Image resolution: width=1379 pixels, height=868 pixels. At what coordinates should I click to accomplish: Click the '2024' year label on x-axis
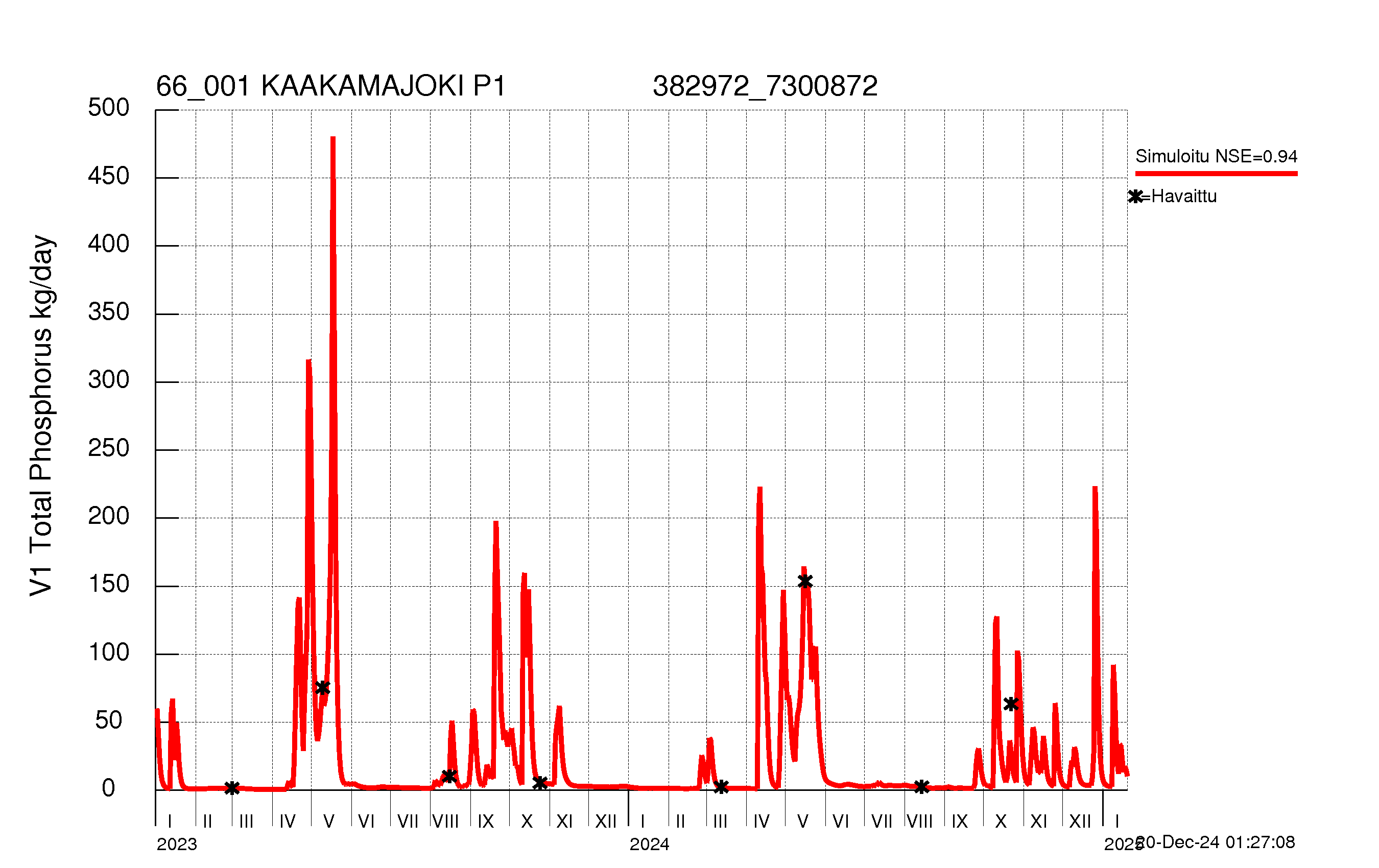click(650, 844)
